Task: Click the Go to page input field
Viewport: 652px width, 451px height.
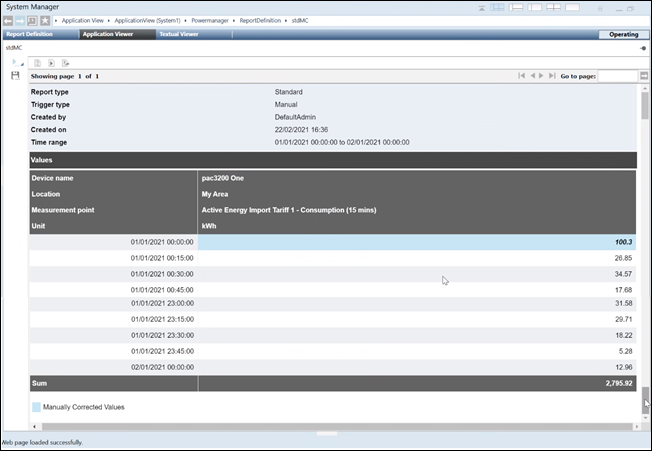Action: click(617, 76)
